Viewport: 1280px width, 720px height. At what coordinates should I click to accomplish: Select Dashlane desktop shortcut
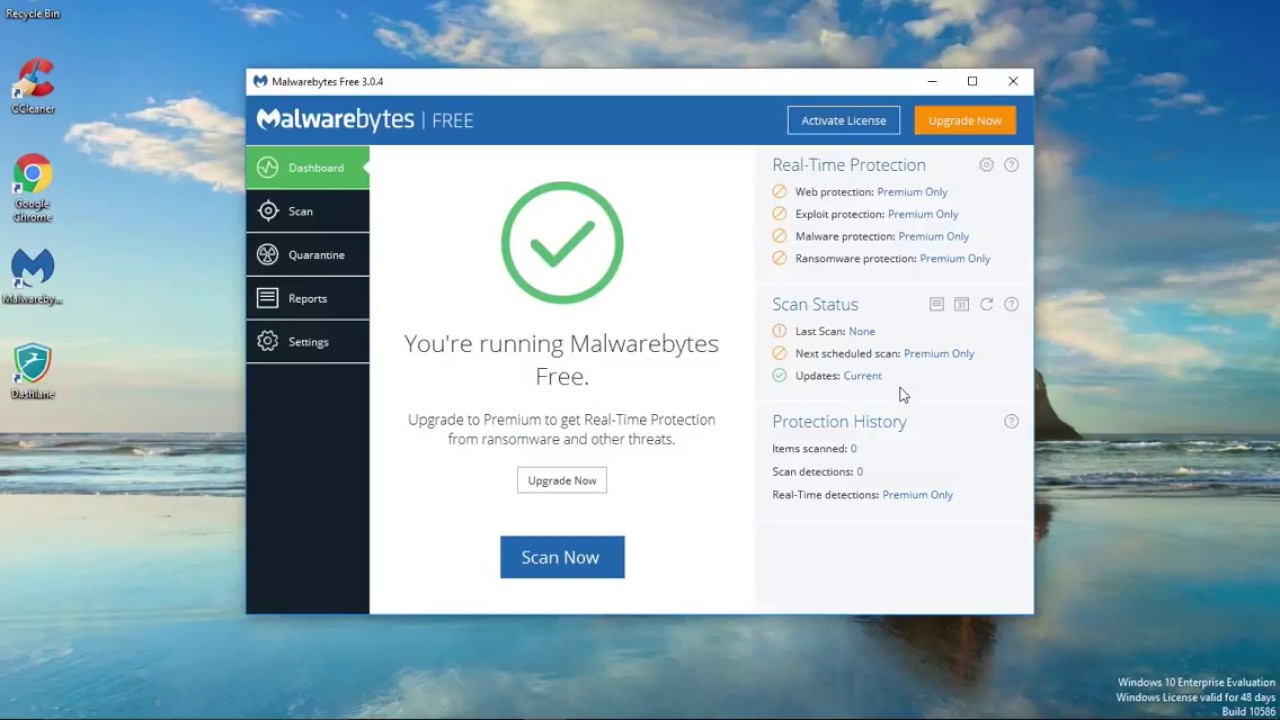[33, 371]
